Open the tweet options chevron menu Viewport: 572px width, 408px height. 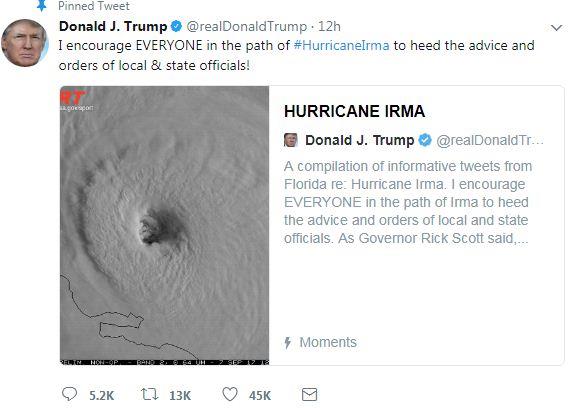(x=556, y=28)
